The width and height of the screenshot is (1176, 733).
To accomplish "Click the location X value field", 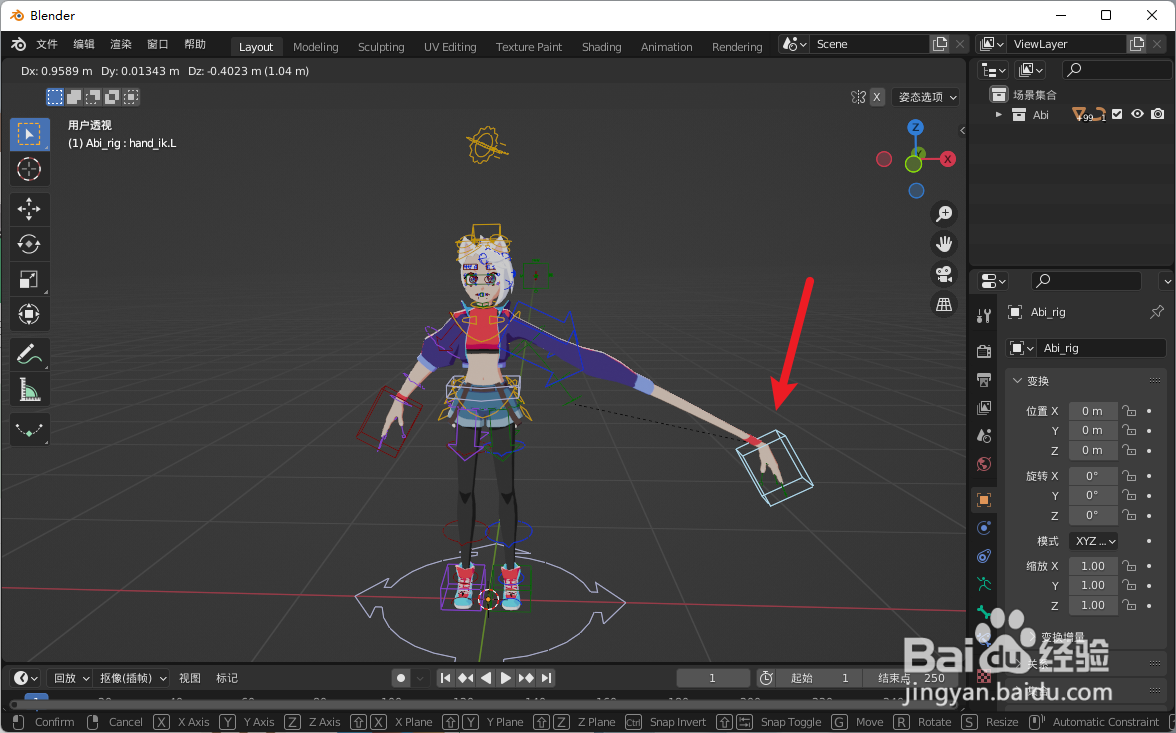I will pyautogui.click(x=1093, y=410).
